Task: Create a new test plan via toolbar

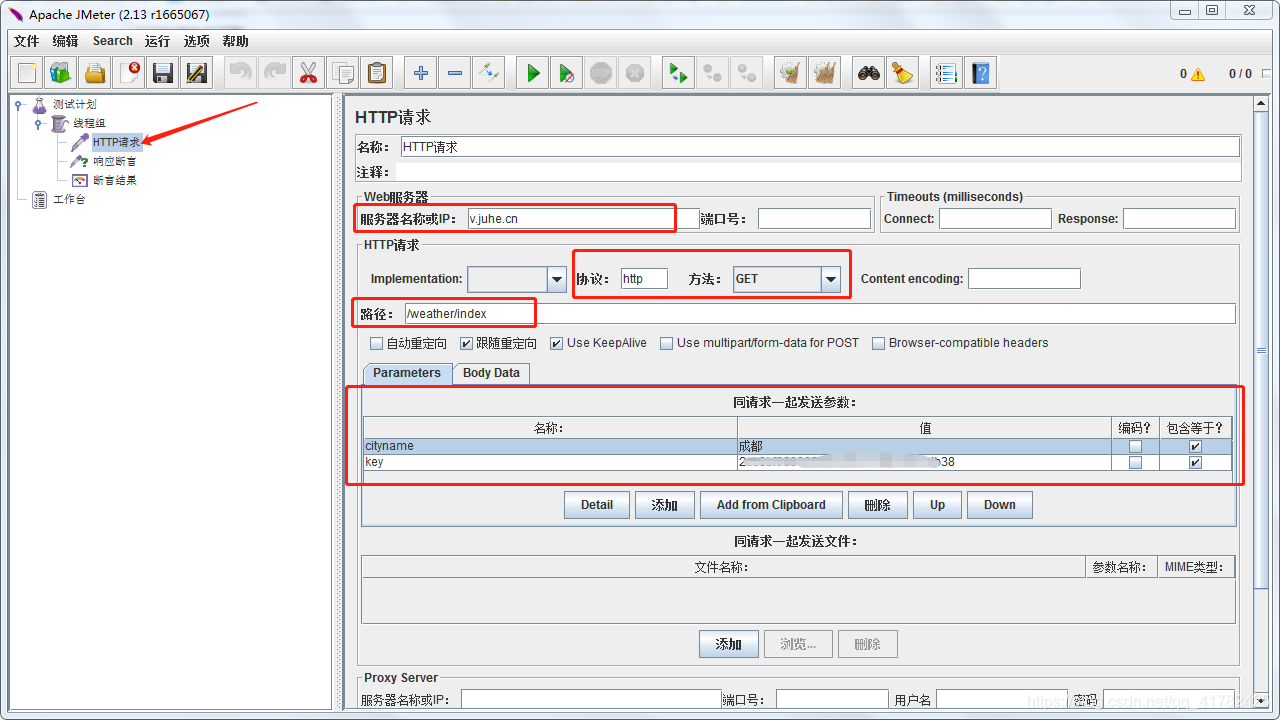Action: [x=27, y=73]
